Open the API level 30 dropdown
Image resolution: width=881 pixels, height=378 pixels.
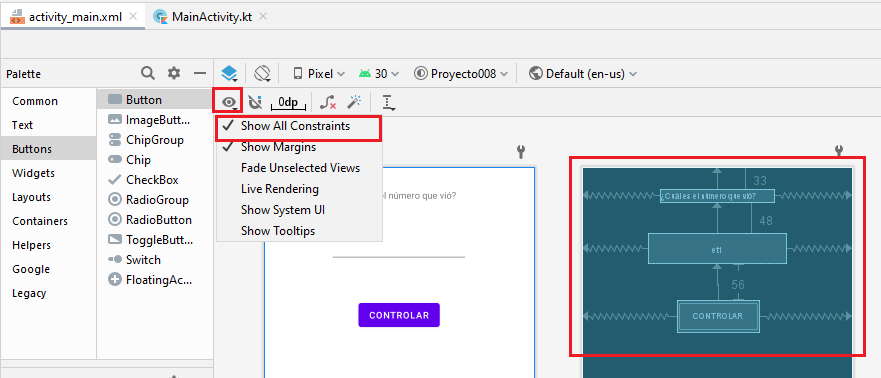tap(379, 74)
